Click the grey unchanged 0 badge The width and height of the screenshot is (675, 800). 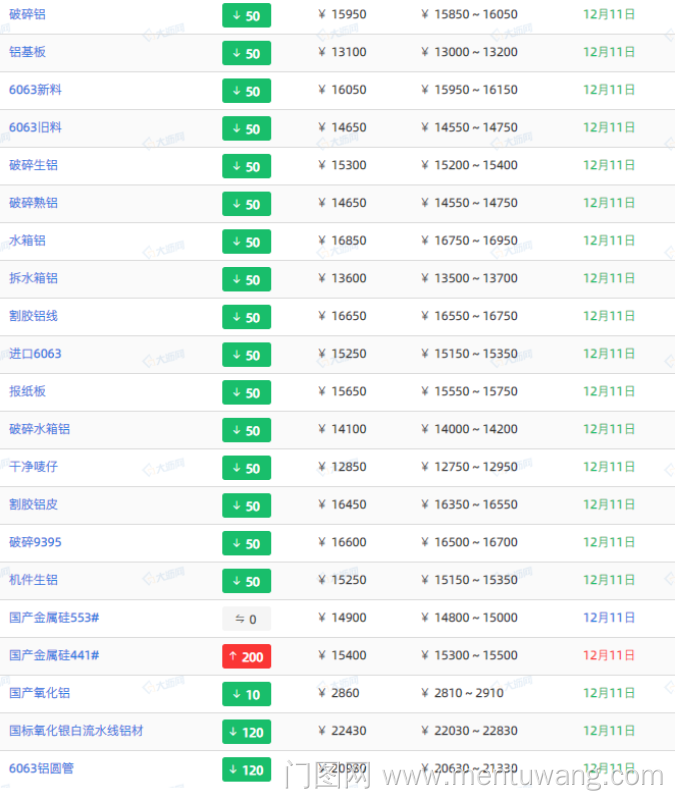[x=246, y=619]
